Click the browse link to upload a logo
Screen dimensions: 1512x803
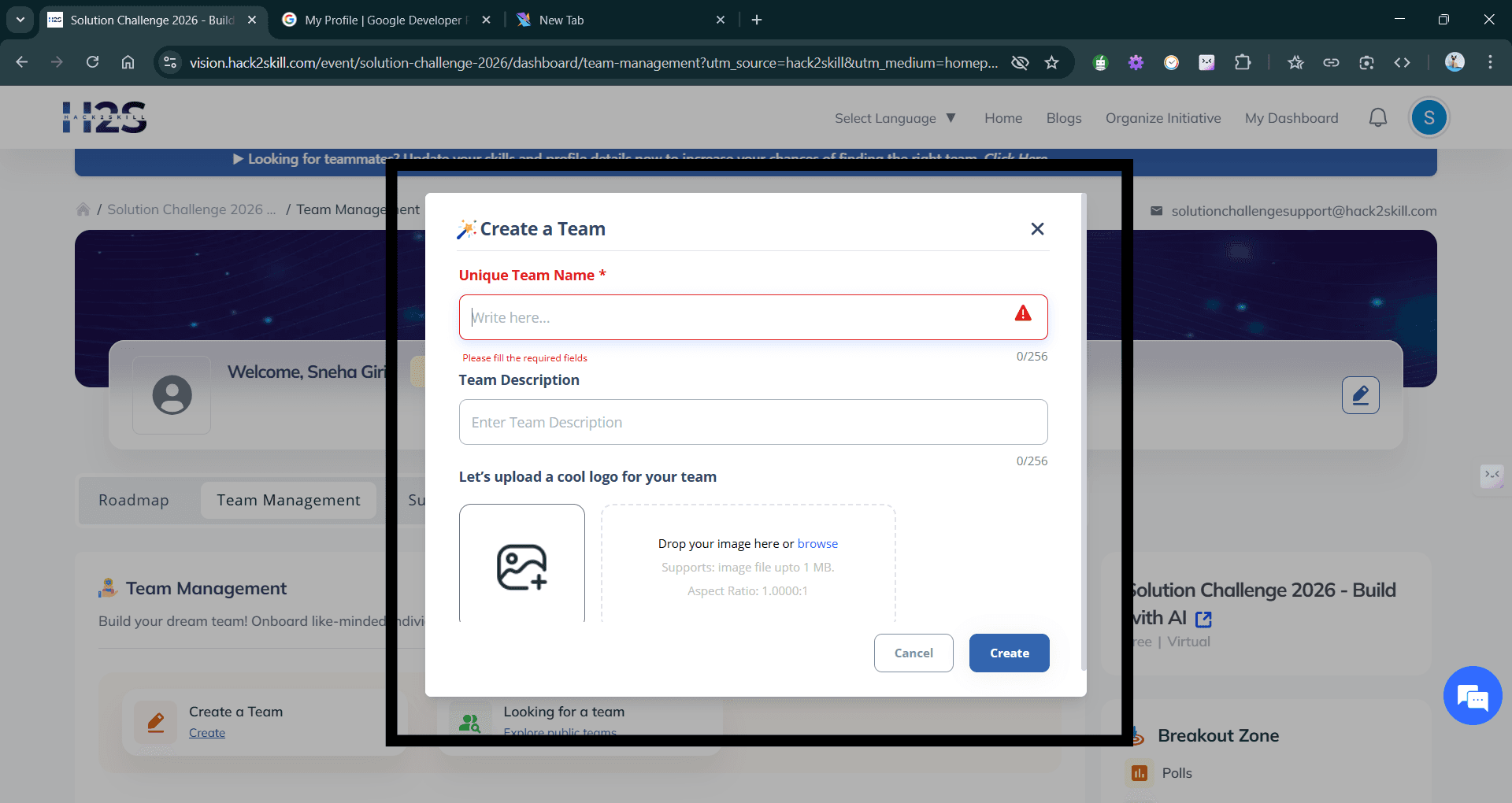[817, 543]
